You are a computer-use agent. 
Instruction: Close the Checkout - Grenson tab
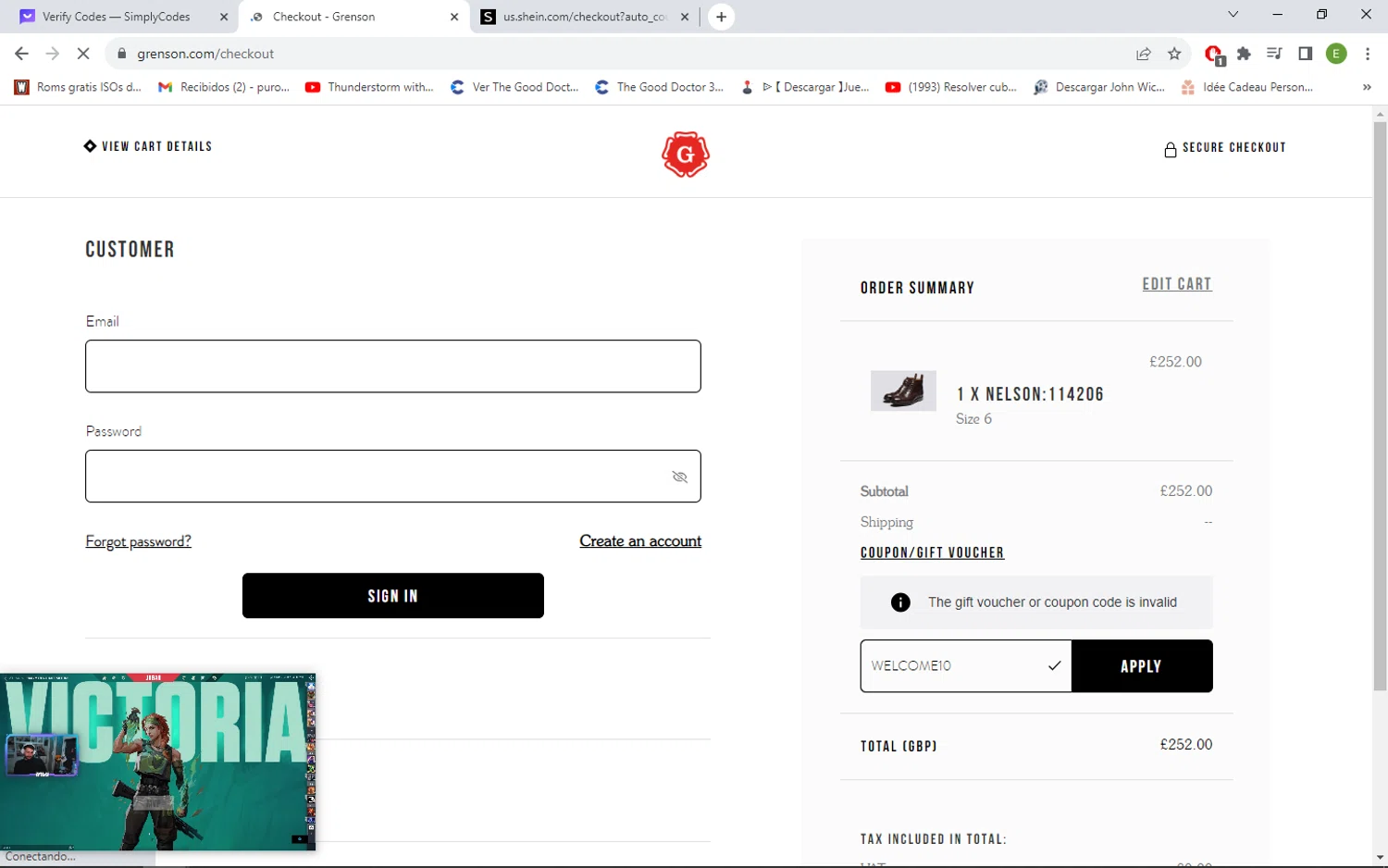[x=454, y=17]
